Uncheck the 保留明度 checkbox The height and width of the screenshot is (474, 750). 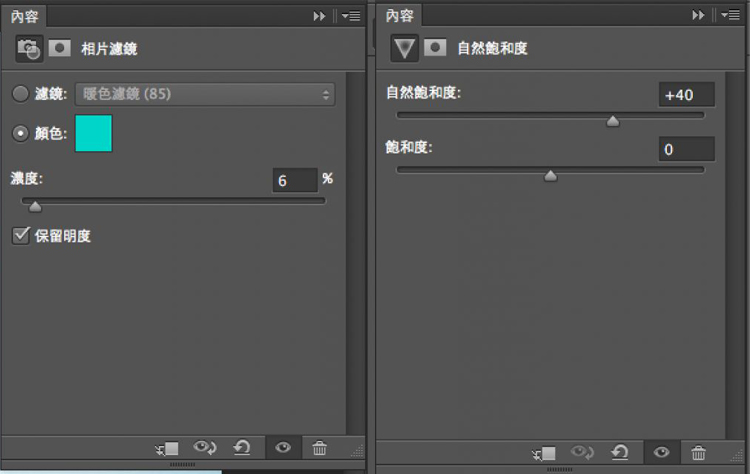(x=21, y=235)
